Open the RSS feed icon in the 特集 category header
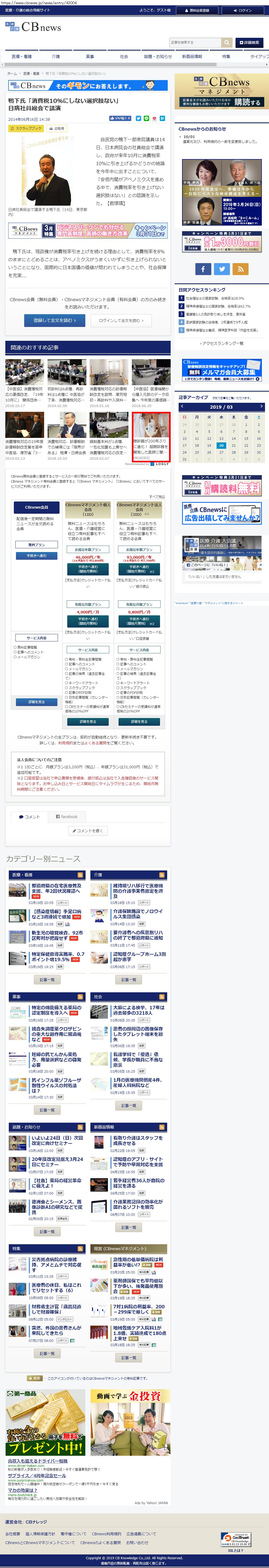The image size is (269, 1568). pos(80,1248)
